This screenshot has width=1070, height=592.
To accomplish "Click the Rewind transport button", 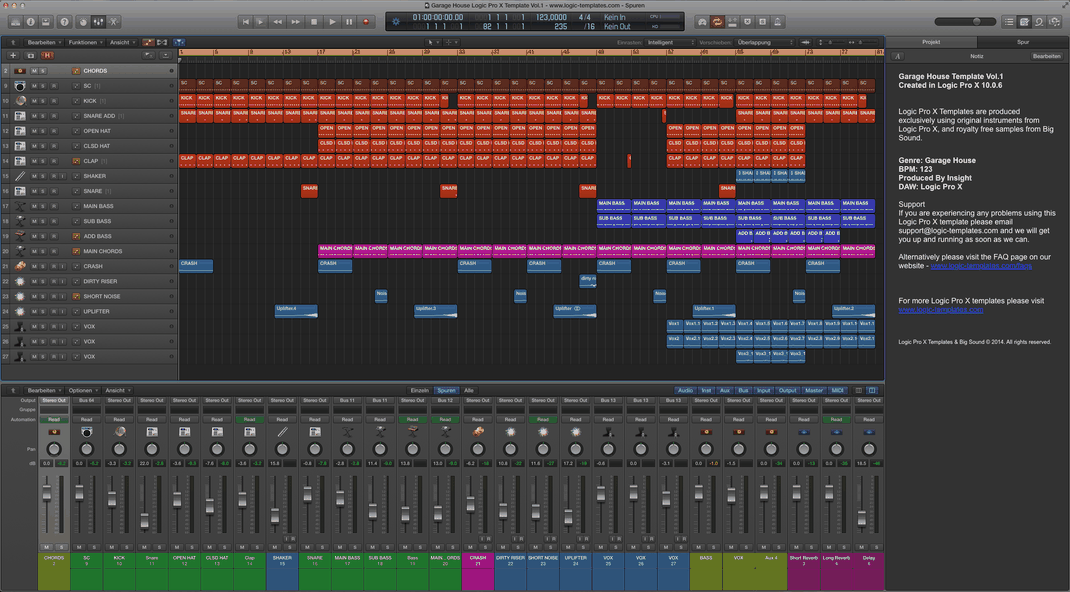I will [x=278, y=22].
